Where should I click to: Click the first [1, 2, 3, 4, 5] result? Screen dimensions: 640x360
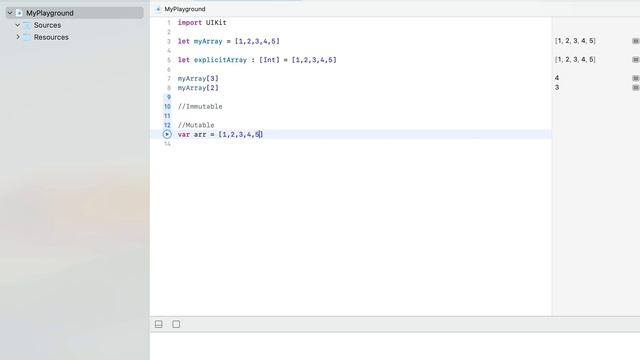point(575,41)
